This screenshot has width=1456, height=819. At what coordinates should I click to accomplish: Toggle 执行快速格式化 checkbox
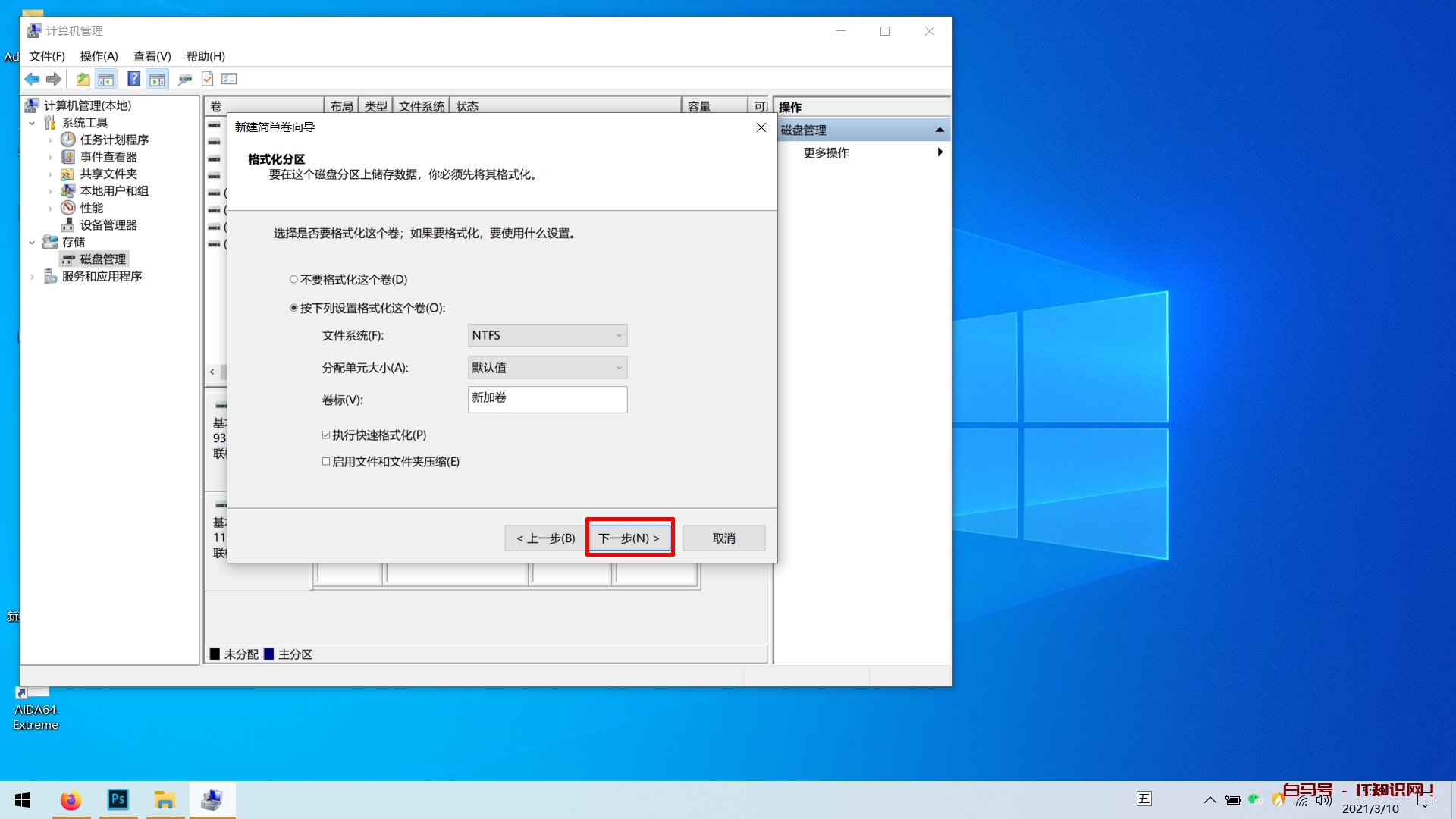326,435
